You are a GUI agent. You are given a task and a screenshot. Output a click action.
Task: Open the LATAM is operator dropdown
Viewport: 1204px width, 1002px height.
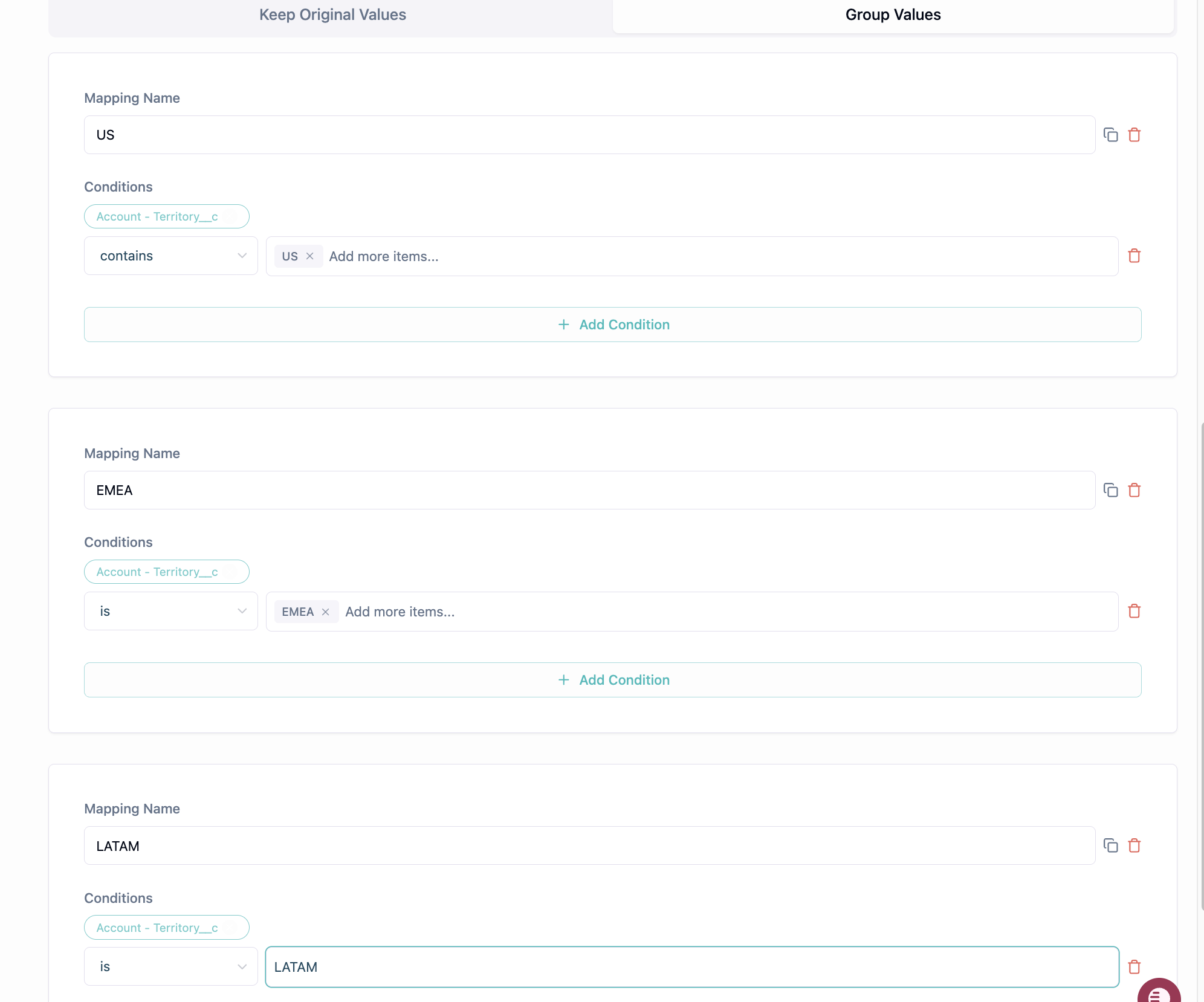(171, 966)
